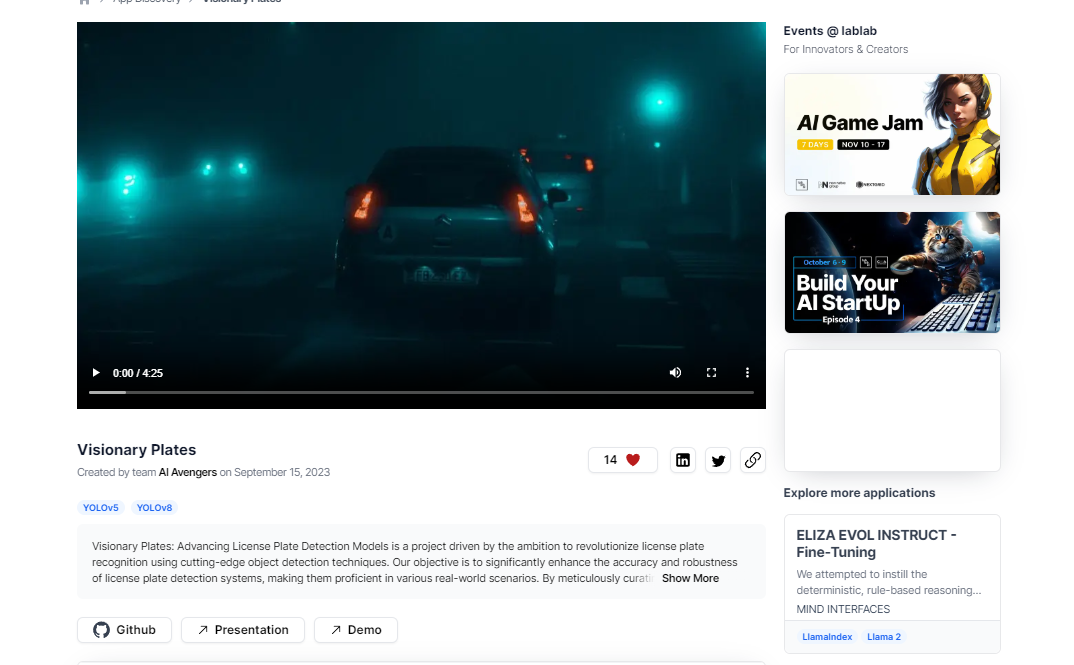
Task: Go to home breadcrumb icon
Action: 85,1
